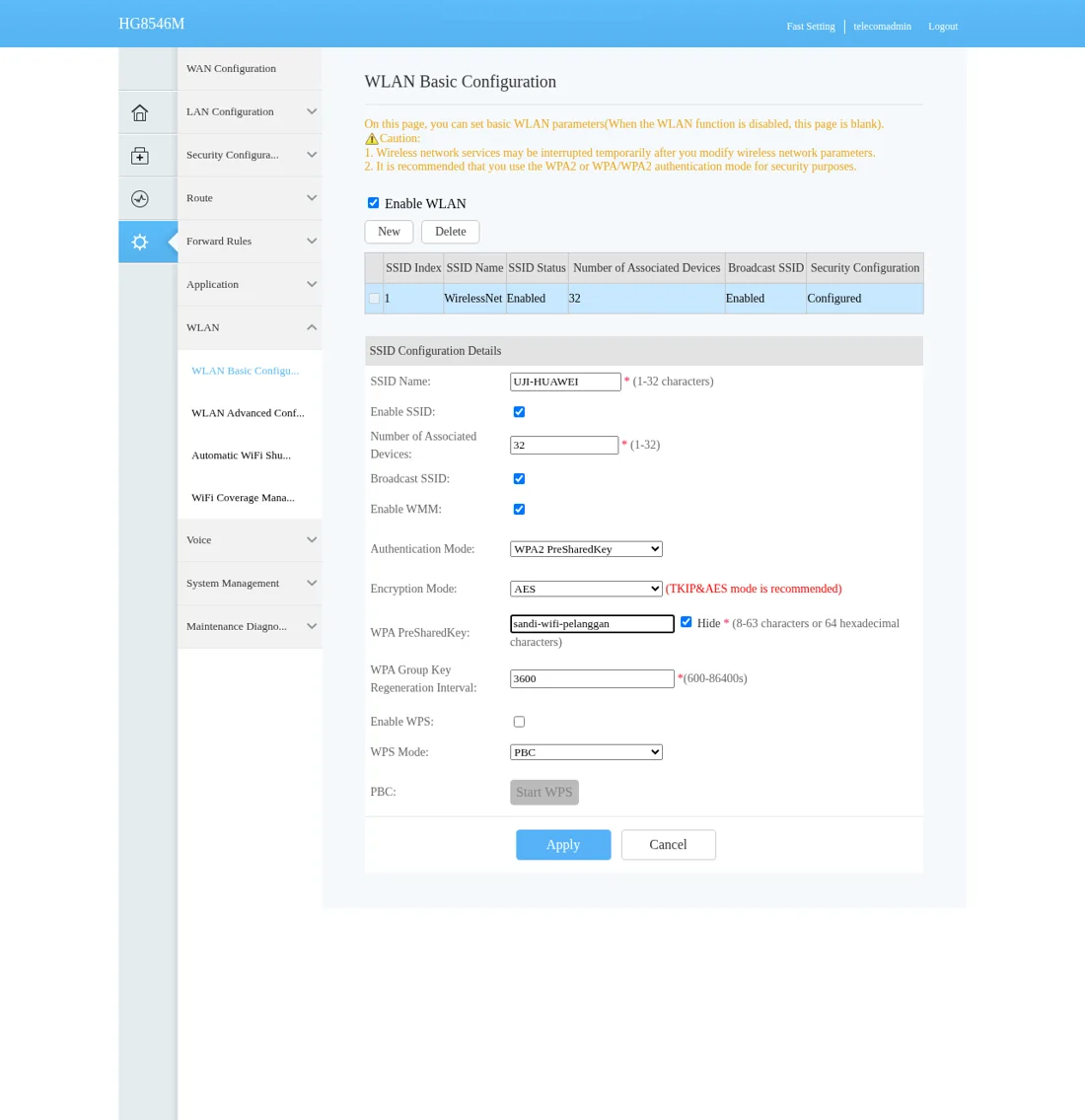Open the WPS Mode dropdown

click(586, 752)
